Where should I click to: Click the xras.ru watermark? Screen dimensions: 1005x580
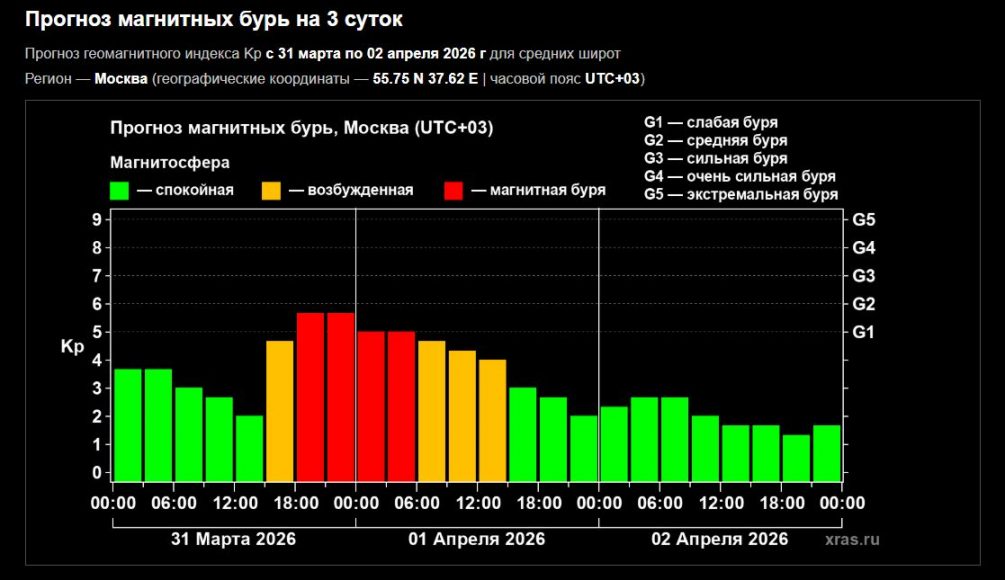(852, 539)
